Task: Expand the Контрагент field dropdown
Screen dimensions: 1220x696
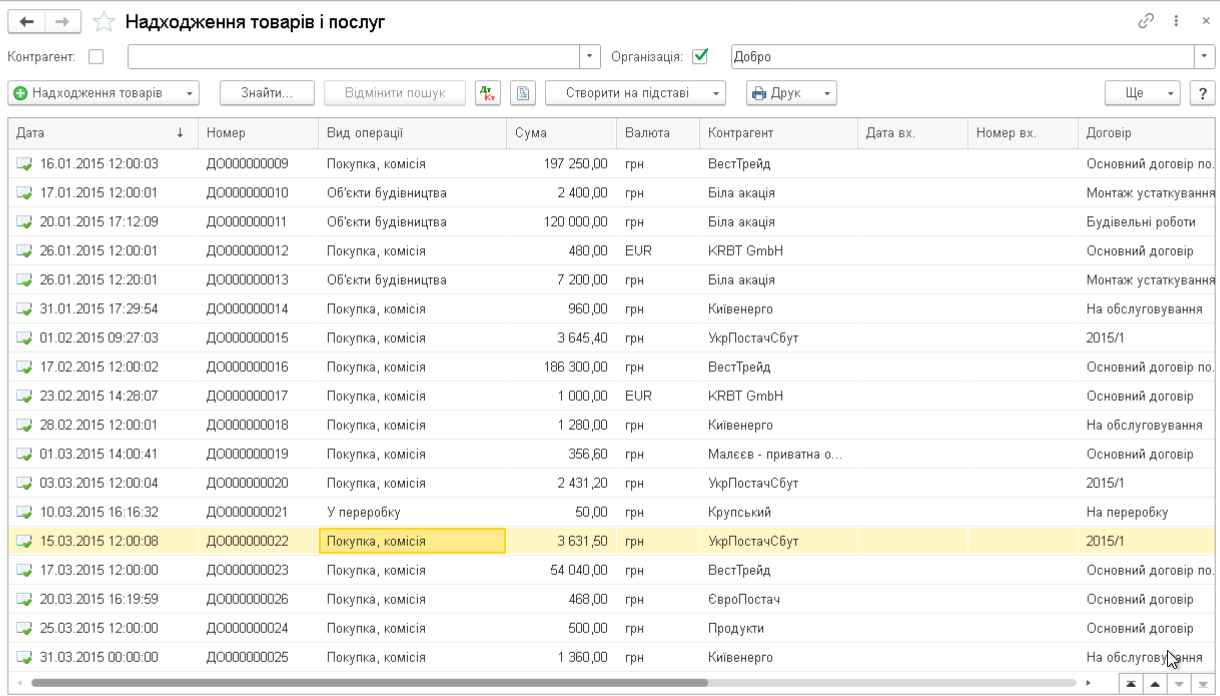Action: pyautogui.click(x=590, y=57)
